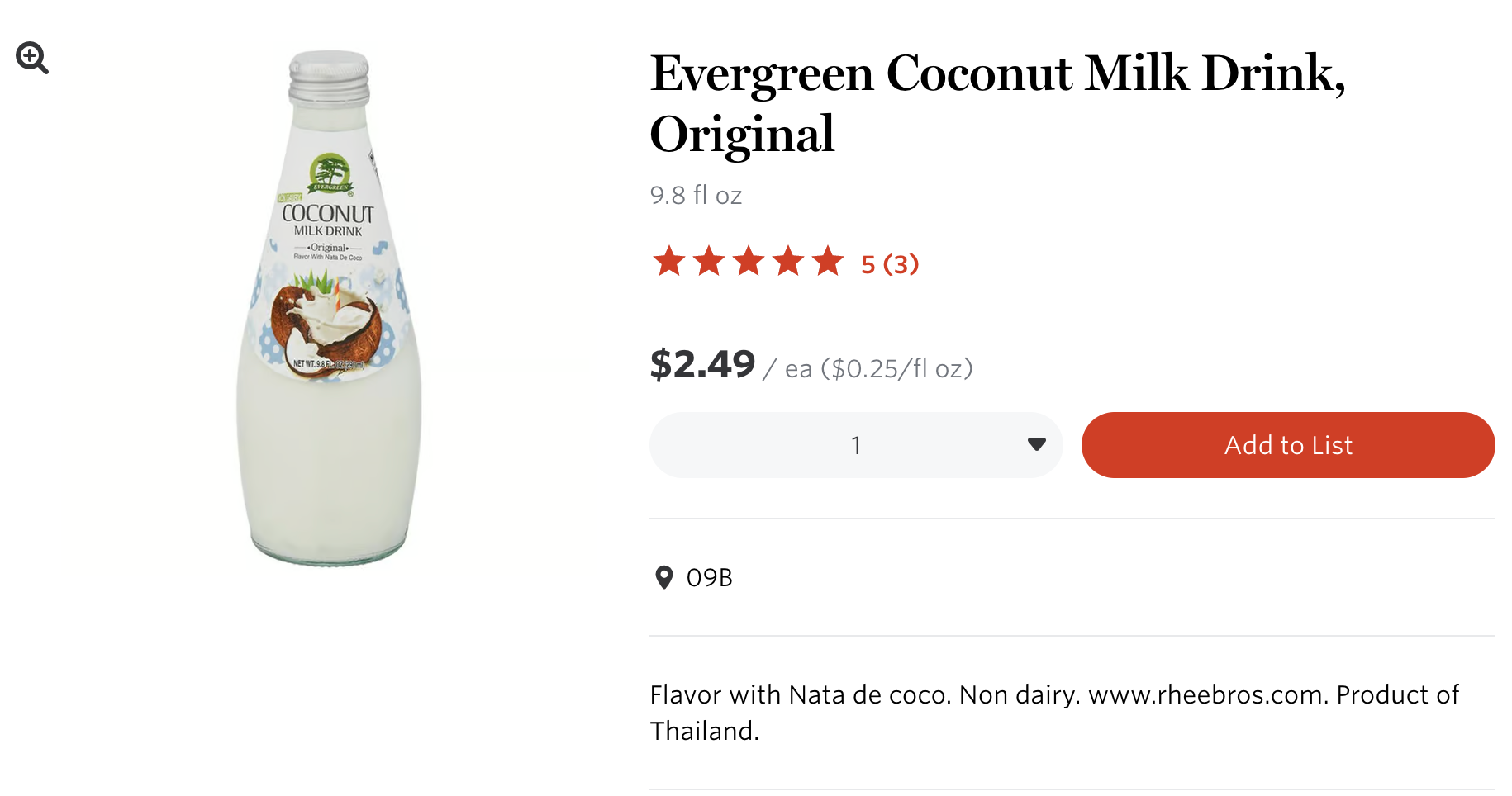Click the Evergreen Coconut Milk Drink title
Image resolution: width=1512 pixels, height=796 pixels.
tap(997, 103)
